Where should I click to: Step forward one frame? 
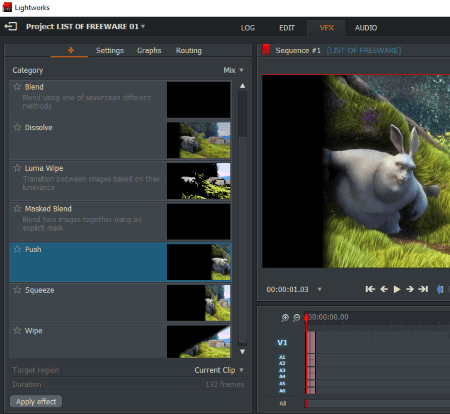point(410,289)
